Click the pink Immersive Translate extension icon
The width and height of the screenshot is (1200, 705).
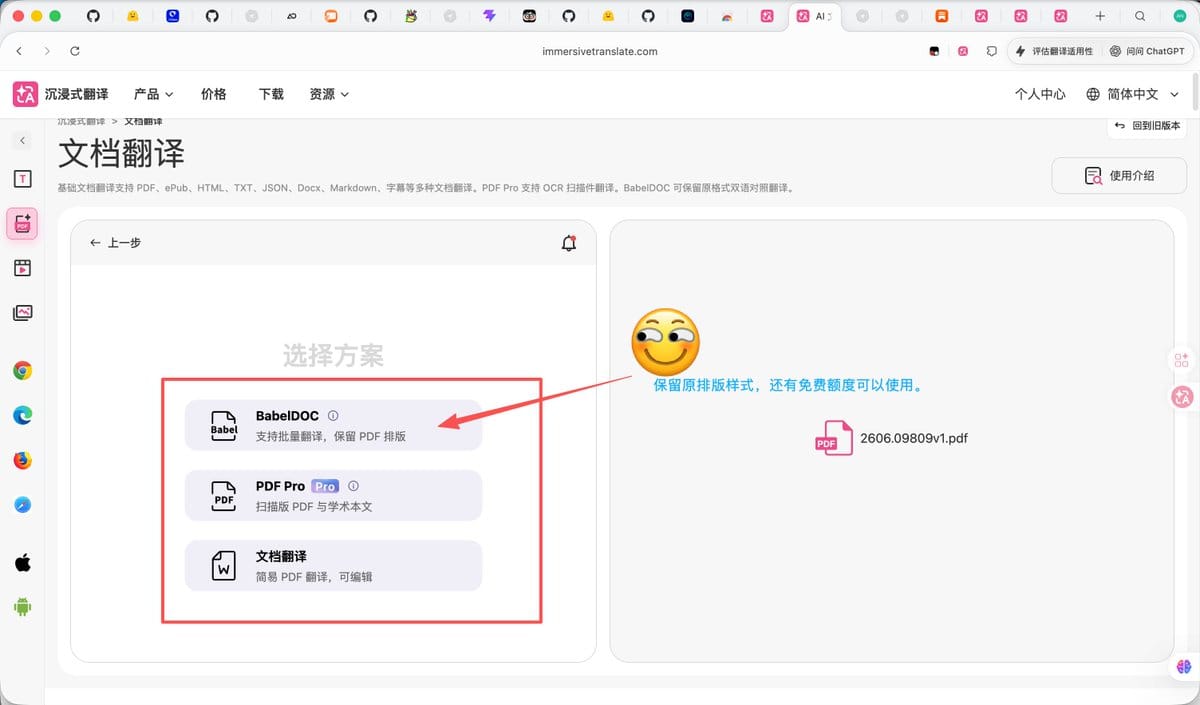pyautogui.click(x=963, y=51)
